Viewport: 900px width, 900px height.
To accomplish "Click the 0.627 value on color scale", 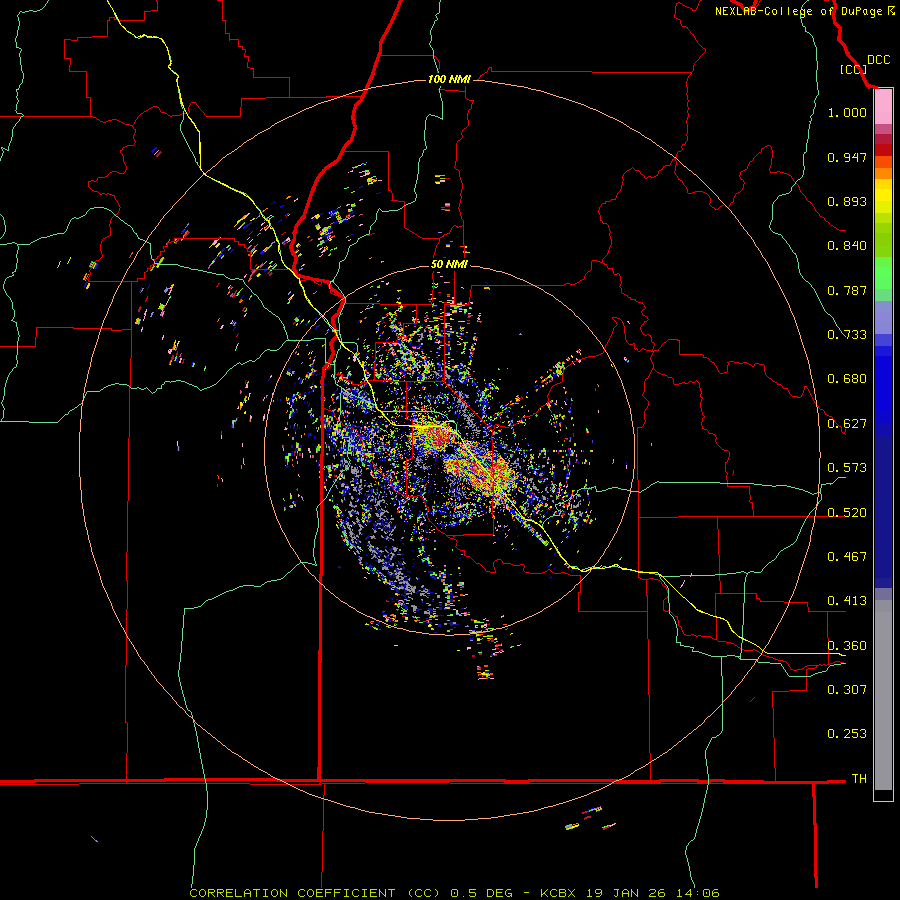I will coord(847,424).
